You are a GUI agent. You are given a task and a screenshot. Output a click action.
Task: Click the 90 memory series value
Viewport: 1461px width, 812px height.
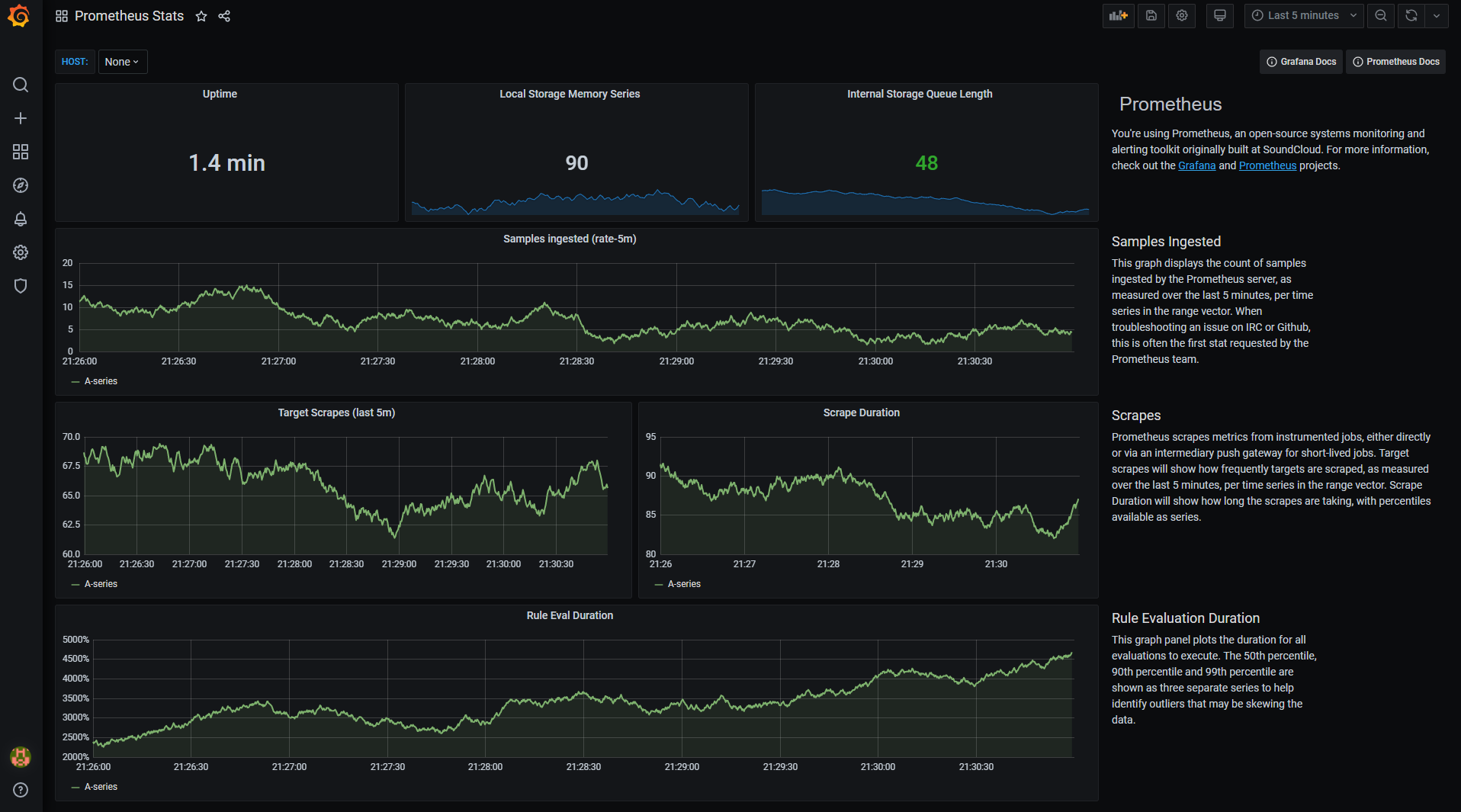coord(576,163)
